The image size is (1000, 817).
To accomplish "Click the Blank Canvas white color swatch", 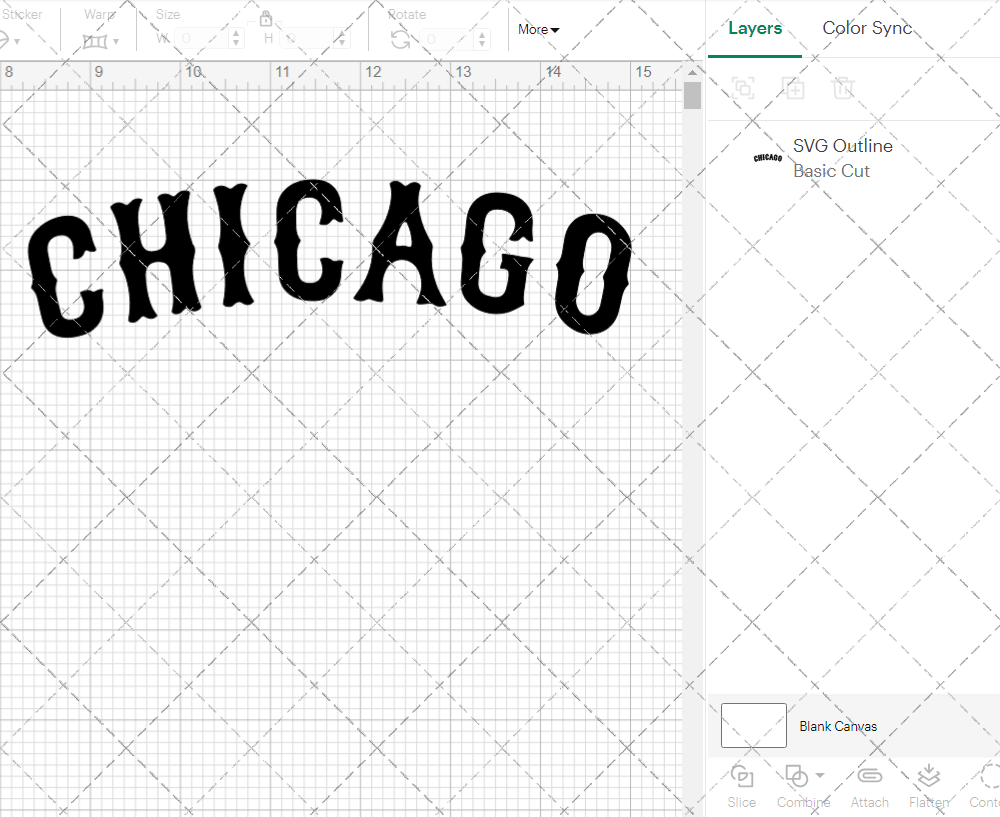I will [x=753, y=725].
